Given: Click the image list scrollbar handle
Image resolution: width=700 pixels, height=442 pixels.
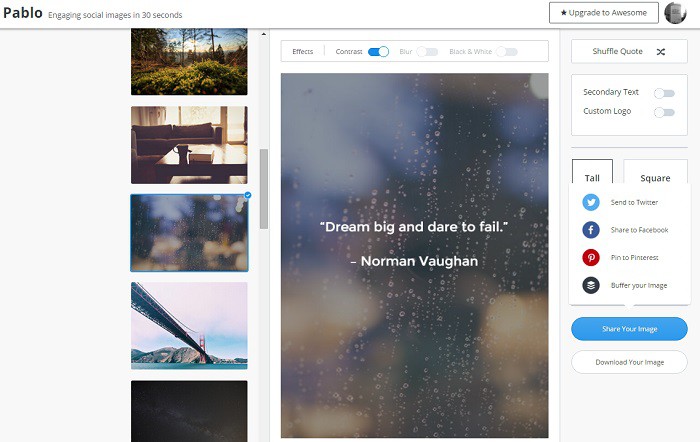Looking at the screenshot, I should coord(264,188).
